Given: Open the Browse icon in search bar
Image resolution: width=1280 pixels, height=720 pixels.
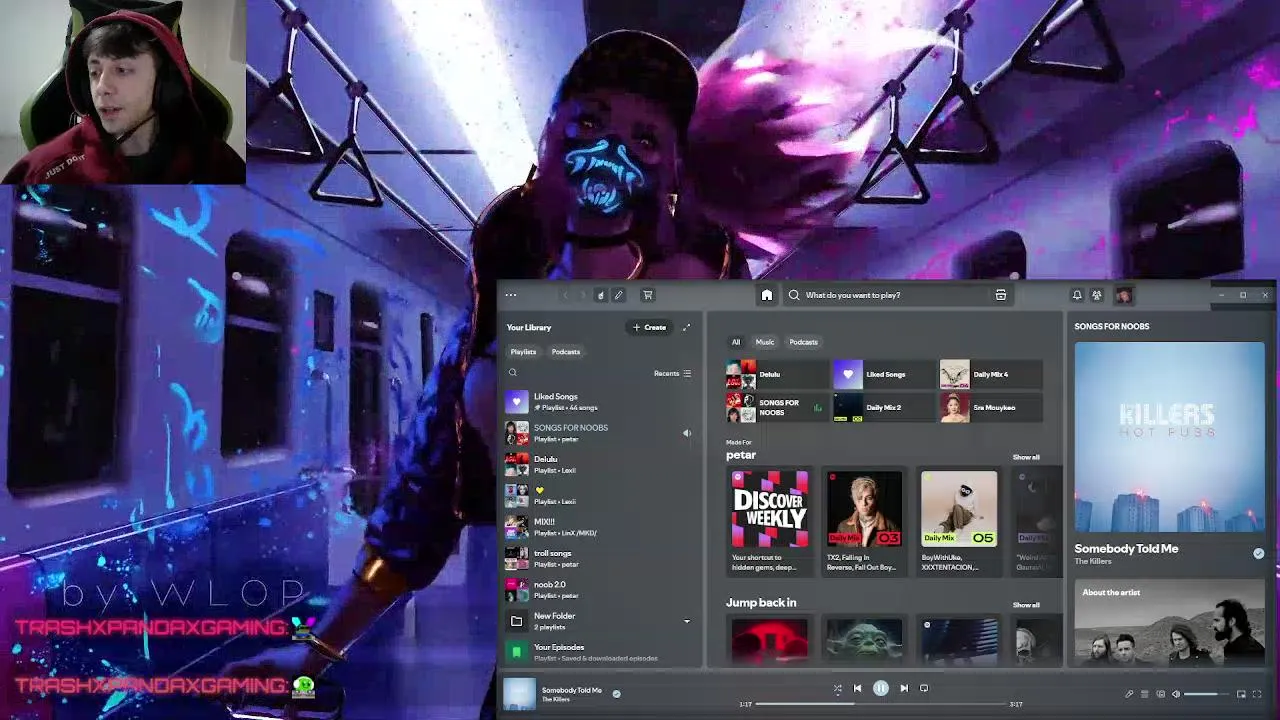Looking at the screenshot, I should point(1001,295).
